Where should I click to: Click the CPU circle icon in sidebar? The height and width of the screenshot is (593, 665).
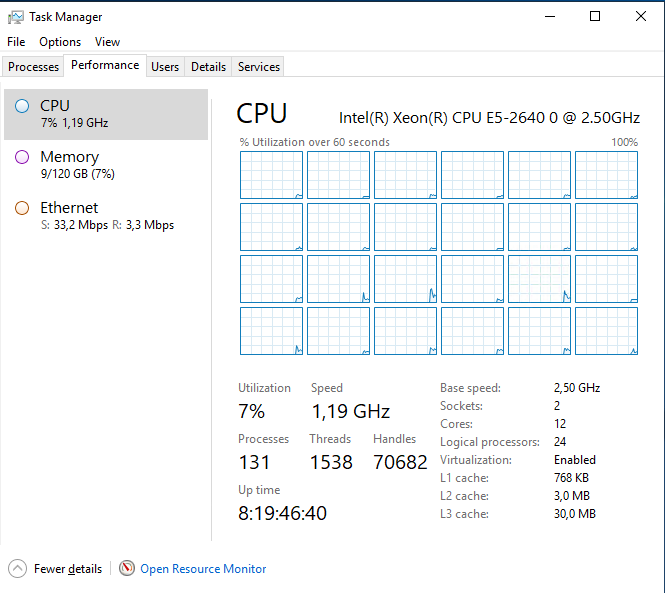[22, 106]
